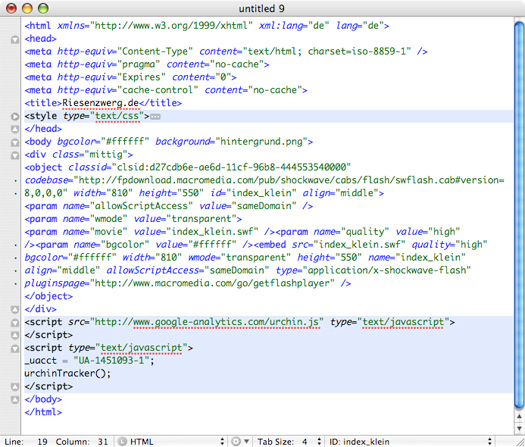The width and height of the screenshot is (525, 447).
Task: Click the wmode transparent param line
Action: click(x=133, y=219)
